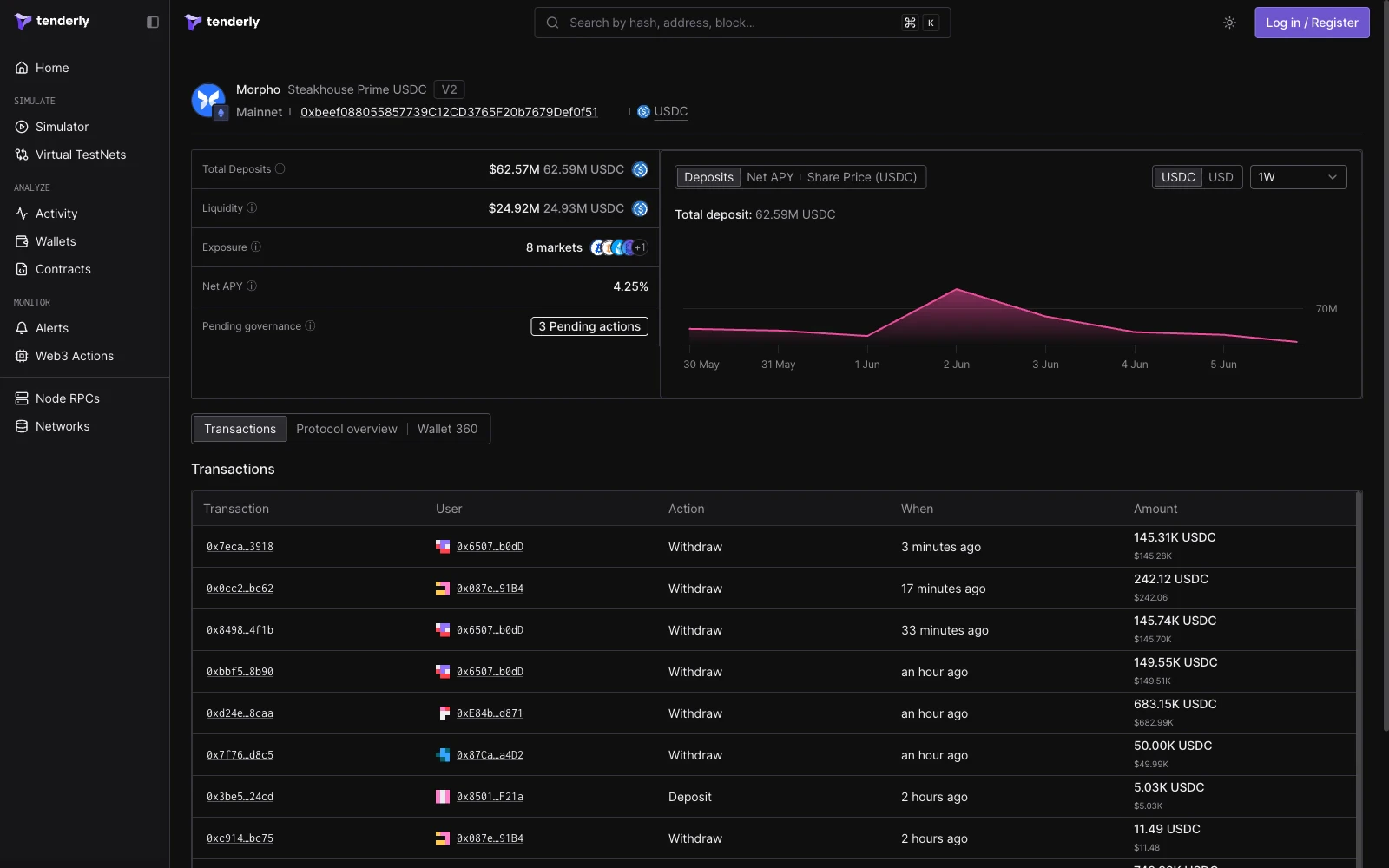Collapse the sidebar panel toggle icon

tap(153, 22)
